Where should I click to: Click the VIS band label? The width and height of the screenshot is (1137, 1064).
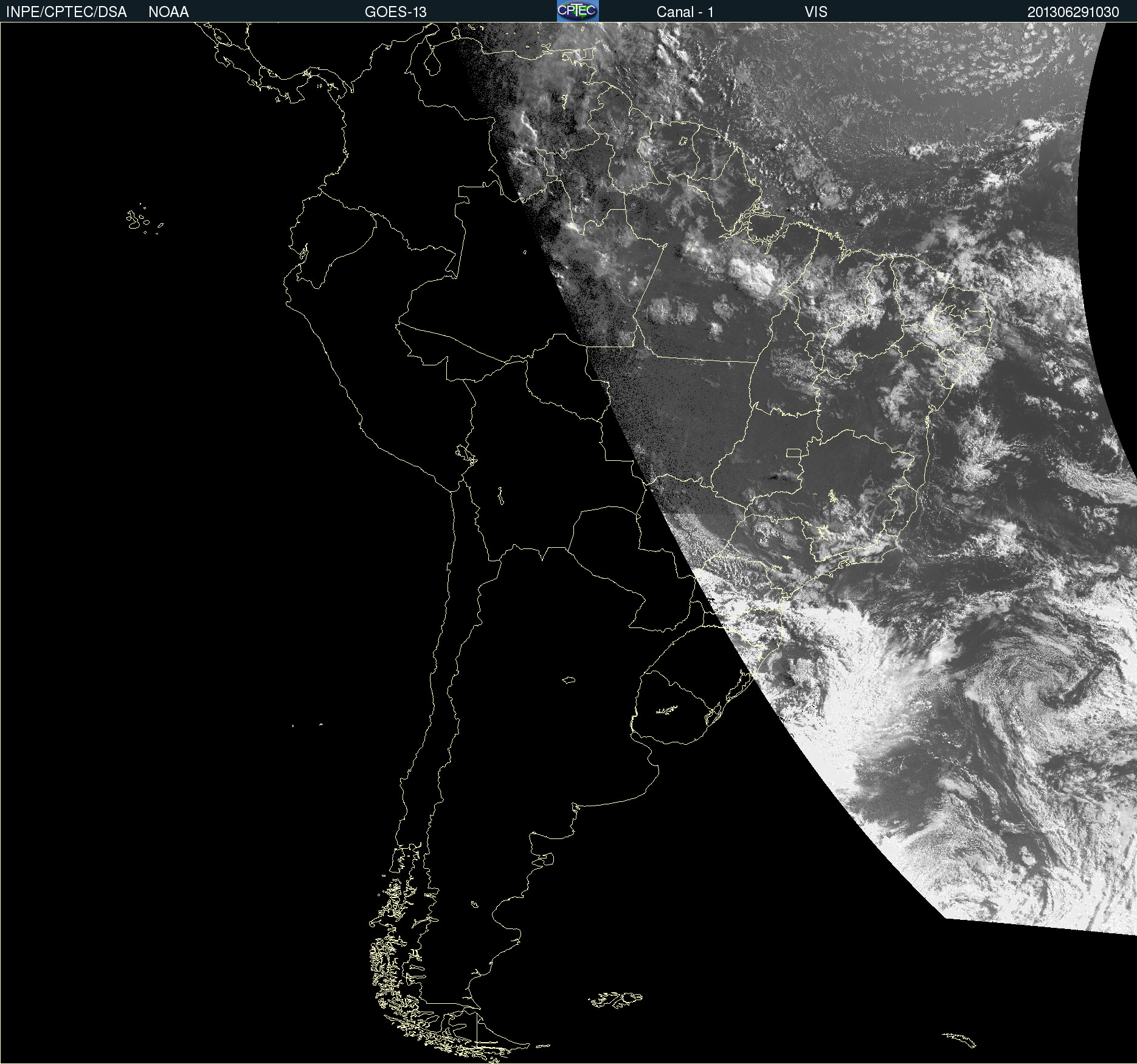coord(816,12)
